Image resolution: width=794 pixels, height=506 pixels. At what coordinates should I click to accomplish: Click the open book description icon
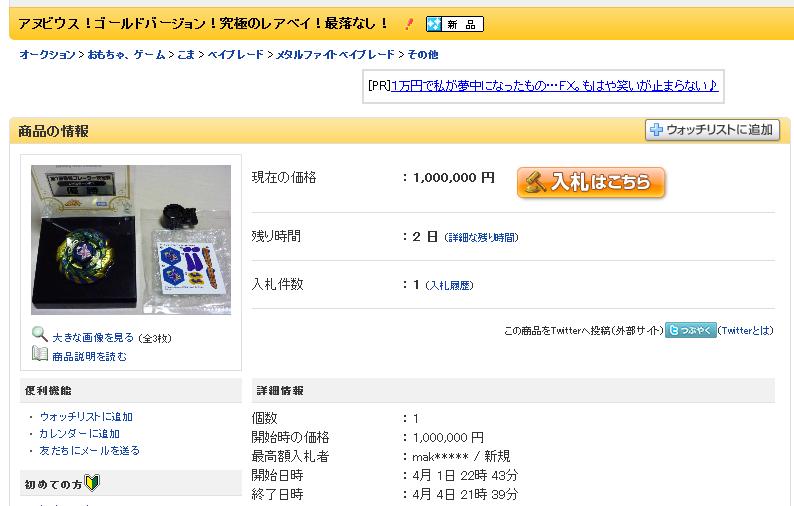click(x=39, y=354)
